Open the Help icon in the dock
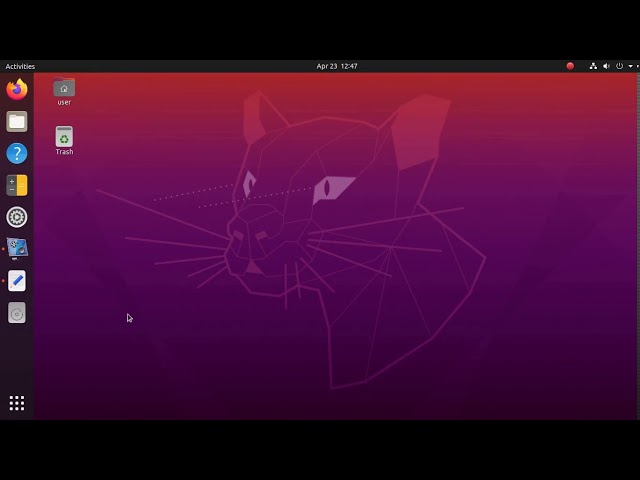 click(x=17, y=153)
